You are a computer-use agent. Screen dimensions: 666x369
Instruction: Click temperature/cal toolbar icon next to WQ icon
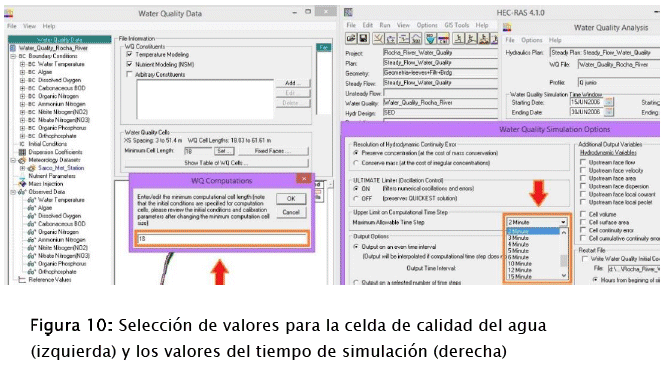coord(443,39)
